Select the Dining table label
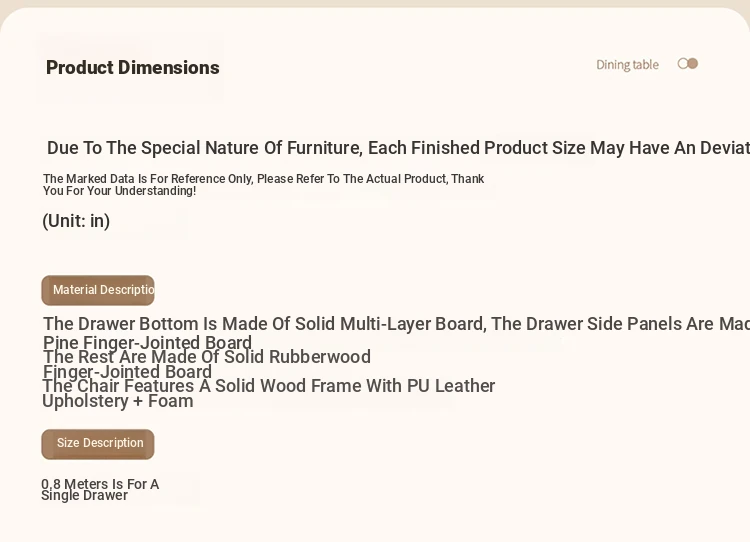Image resolution: width=750 pixels, height=542 pixels. point(627,65)
